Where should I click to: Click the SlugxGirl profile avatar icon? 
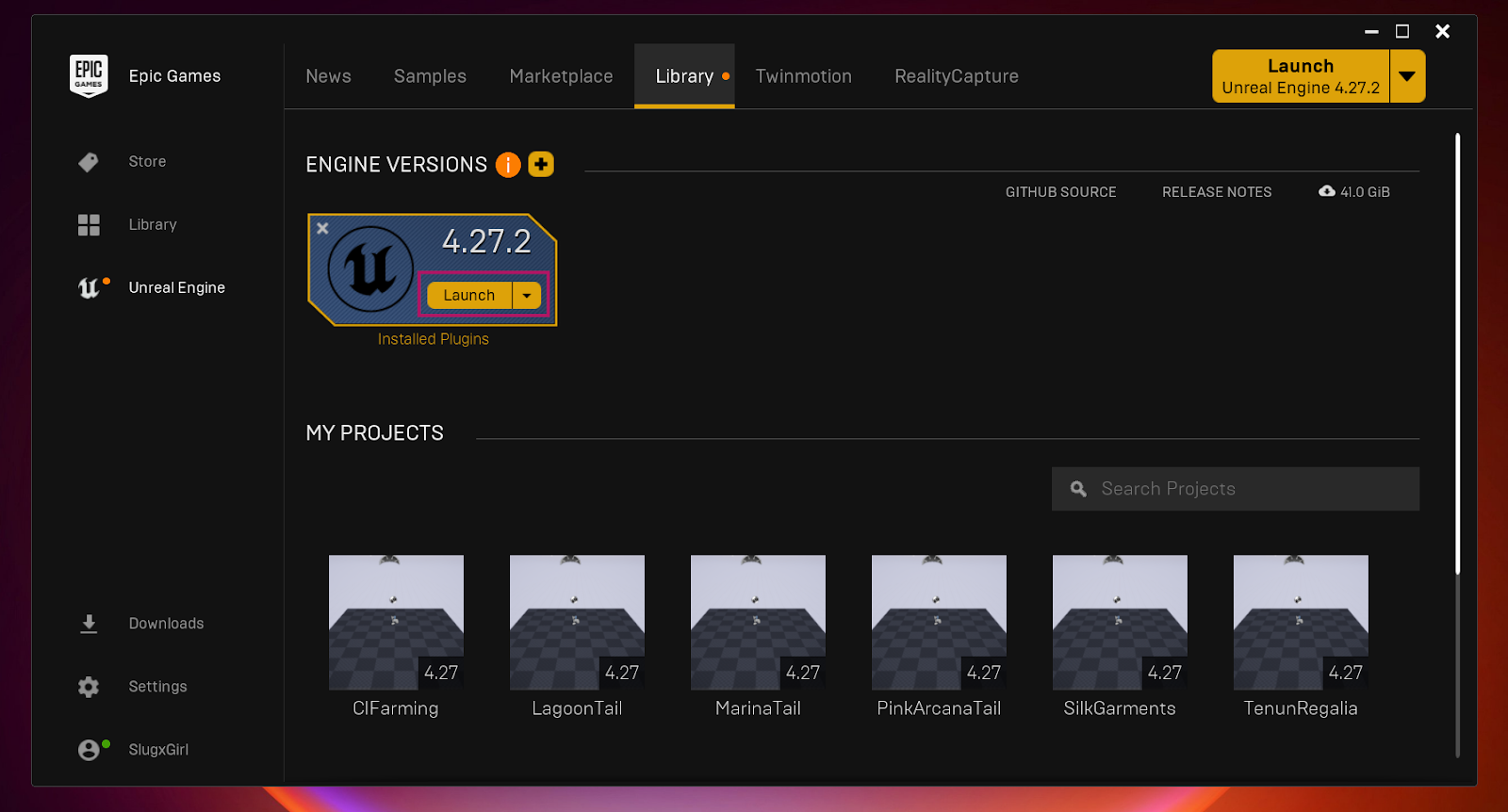point(89,750)
